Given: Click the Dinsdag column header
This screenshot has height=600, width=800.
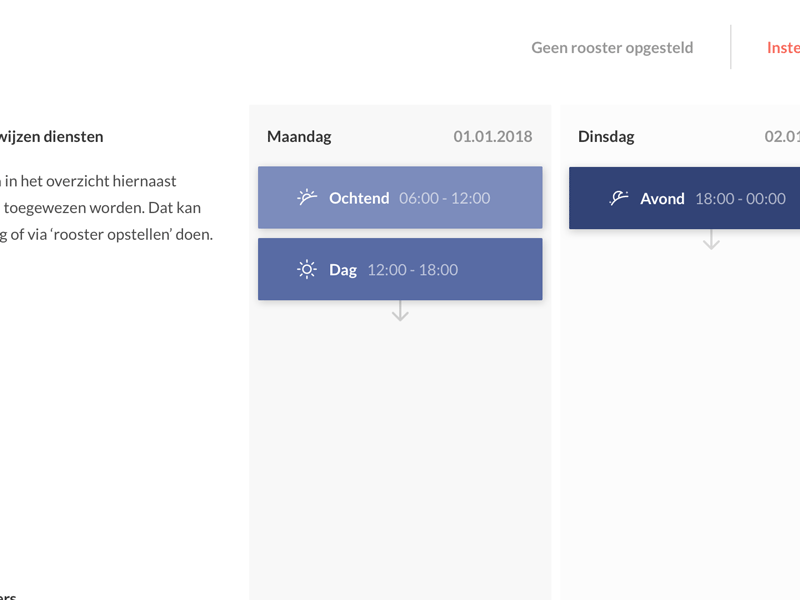Looking at the screenshot, I should 606,136.
